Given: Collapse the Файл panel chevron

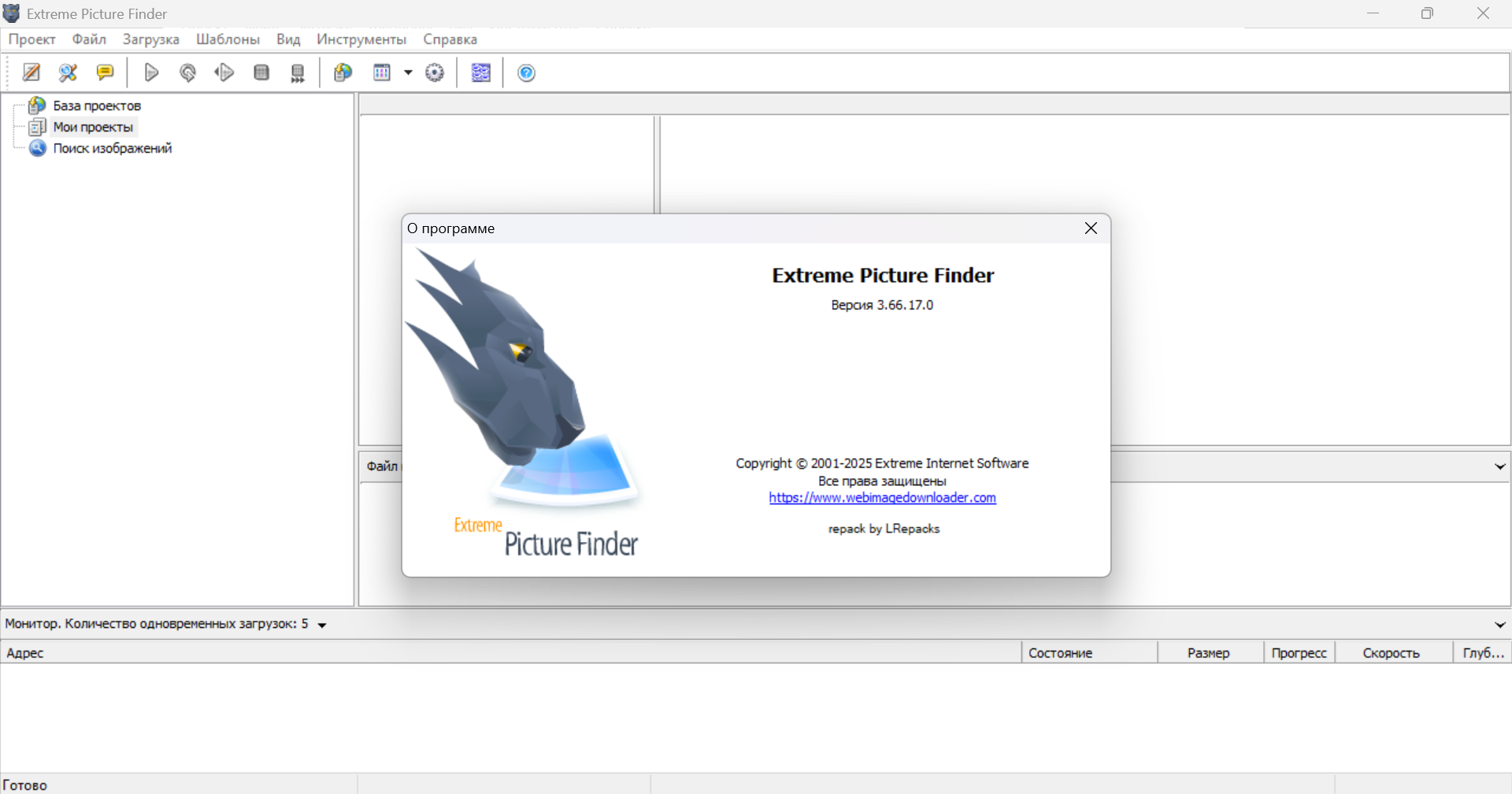Looking at the screenshot, I should click(x=1499, y=466).
